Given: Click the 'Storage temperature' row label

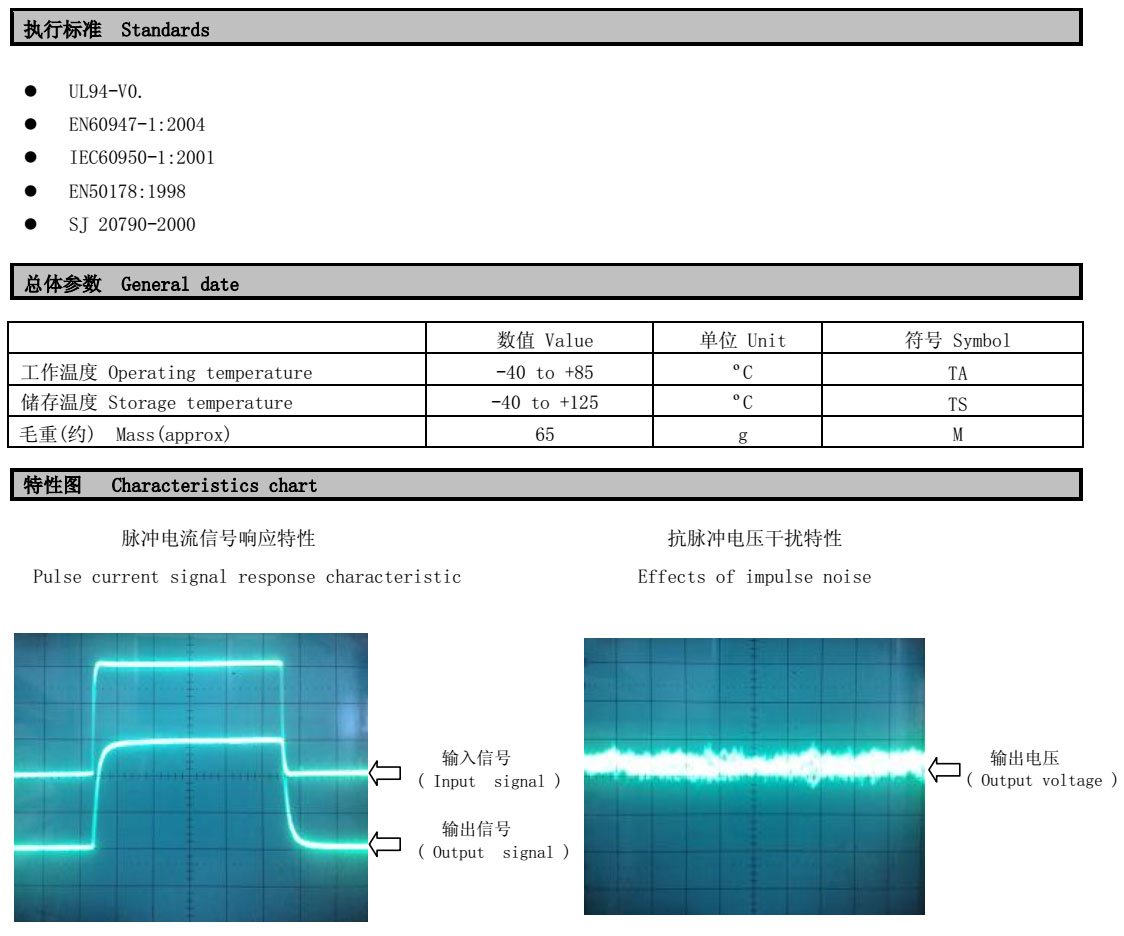Looking at the screenshot, I should [200, 403].
